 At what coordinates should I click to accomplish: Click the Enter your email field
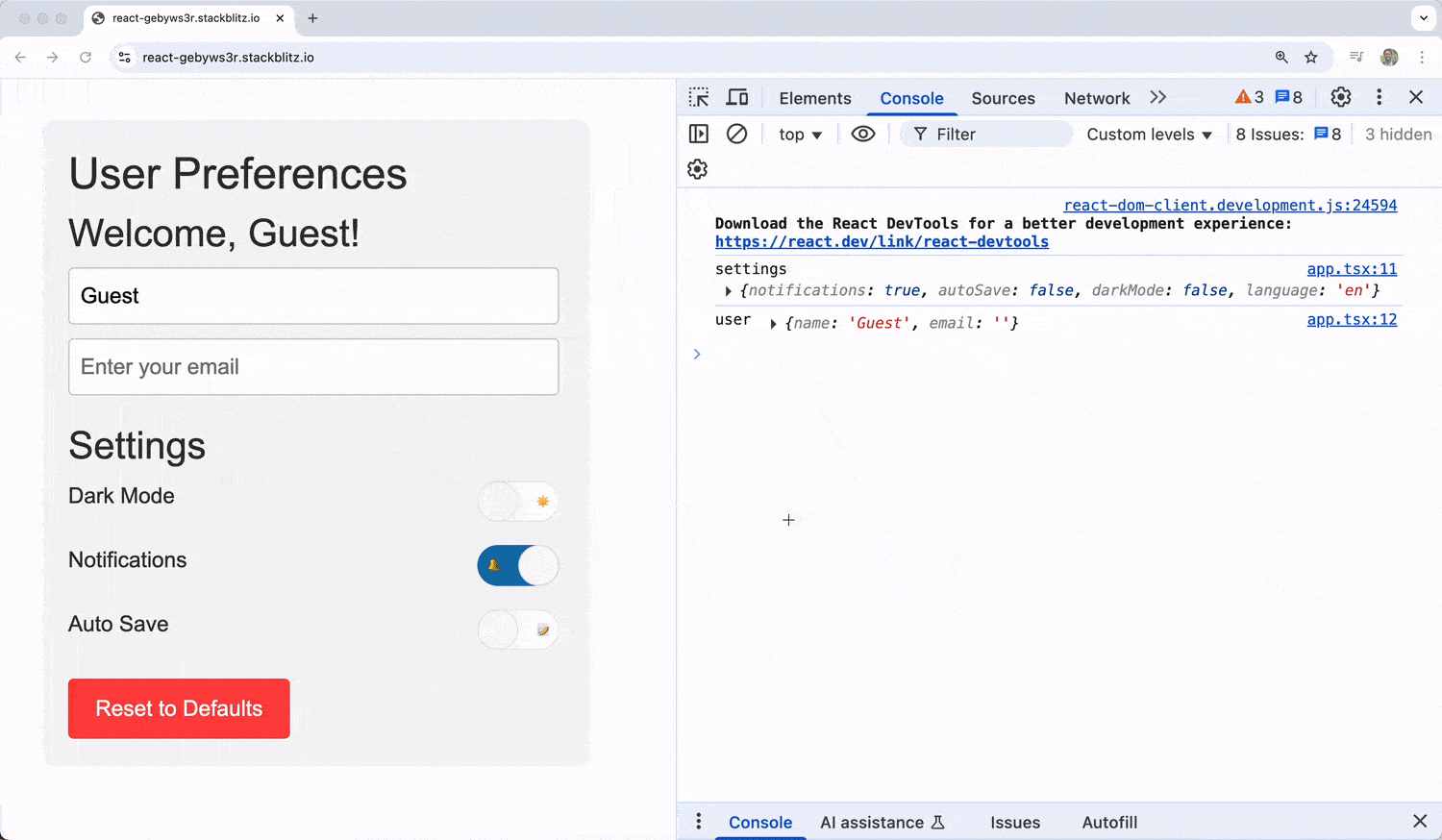click(313, 367)
